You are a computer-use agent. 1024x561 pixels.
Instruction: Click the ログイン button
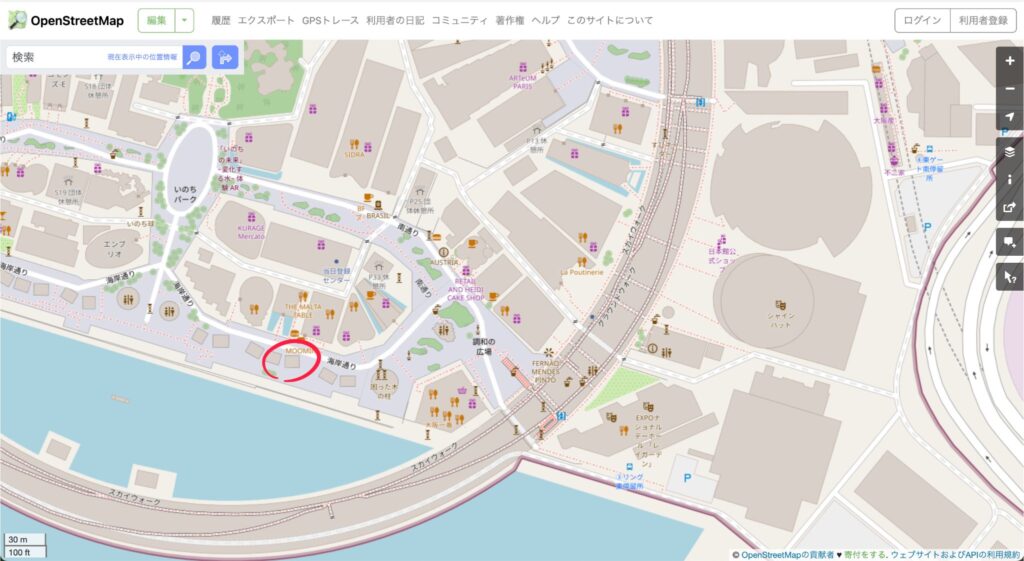click(x=922, y=20)
